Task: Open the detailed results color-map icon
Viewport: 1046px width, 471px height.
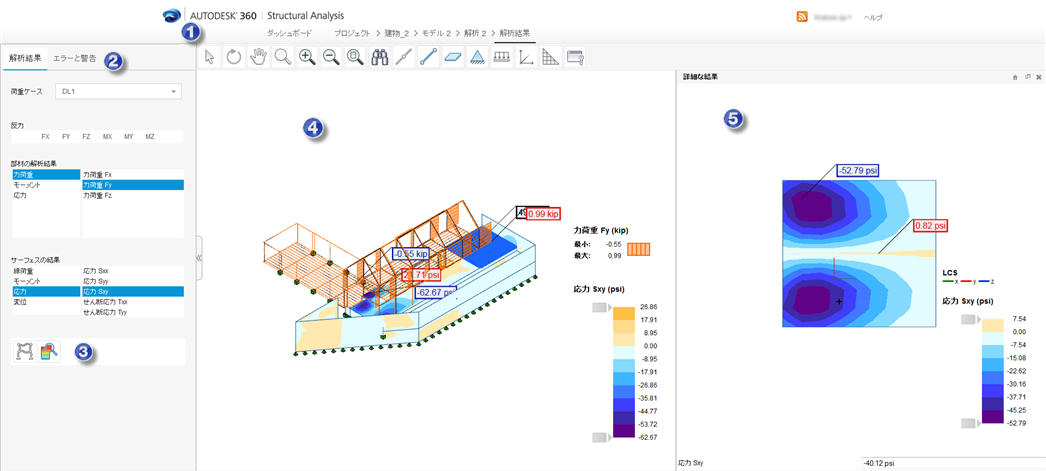Action: click(49, 351)
